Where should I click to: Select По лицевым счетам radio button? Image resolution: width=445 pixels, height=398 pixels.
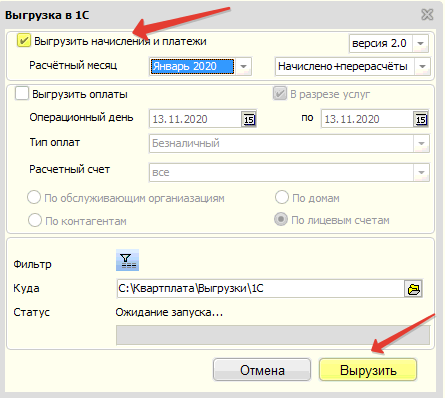pyautogui.click(x=281, y=220)
